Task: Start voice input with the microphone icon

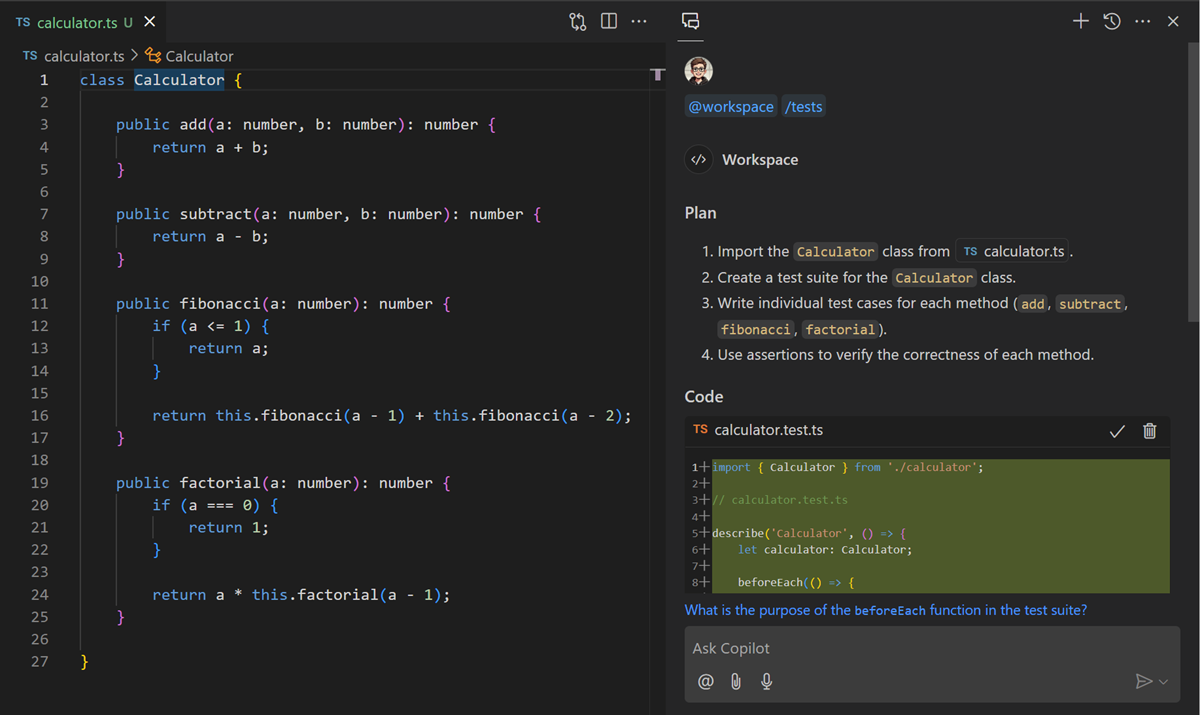Action: [766, 681]
